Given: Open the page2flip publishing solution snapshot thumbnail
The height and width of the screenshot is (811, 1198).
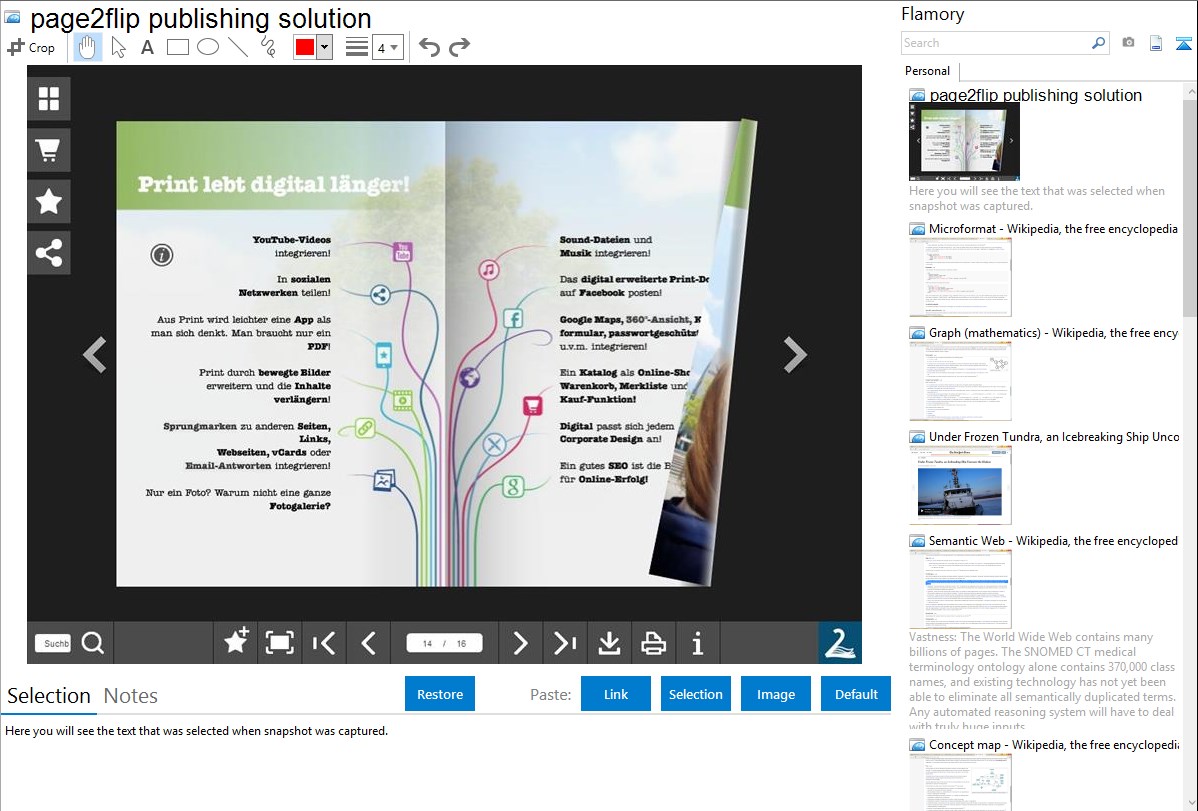Looking at the screenshot, I should click(964, 142).
